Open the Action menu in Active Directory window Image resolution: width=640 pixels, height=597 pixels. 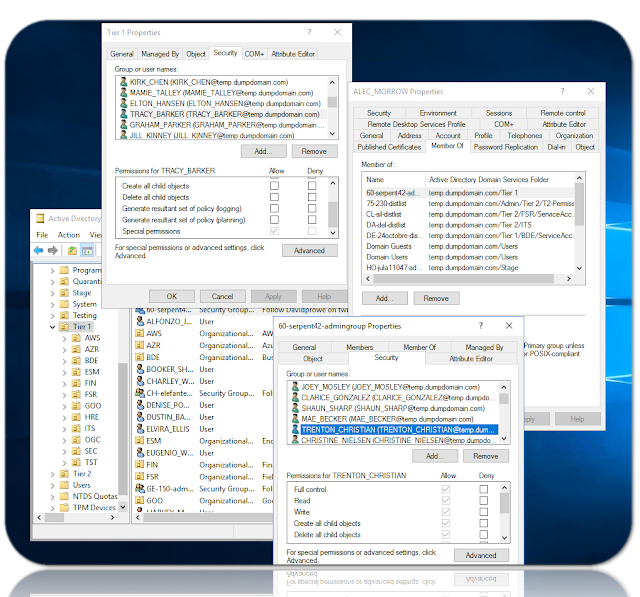(x=69, y=235)
